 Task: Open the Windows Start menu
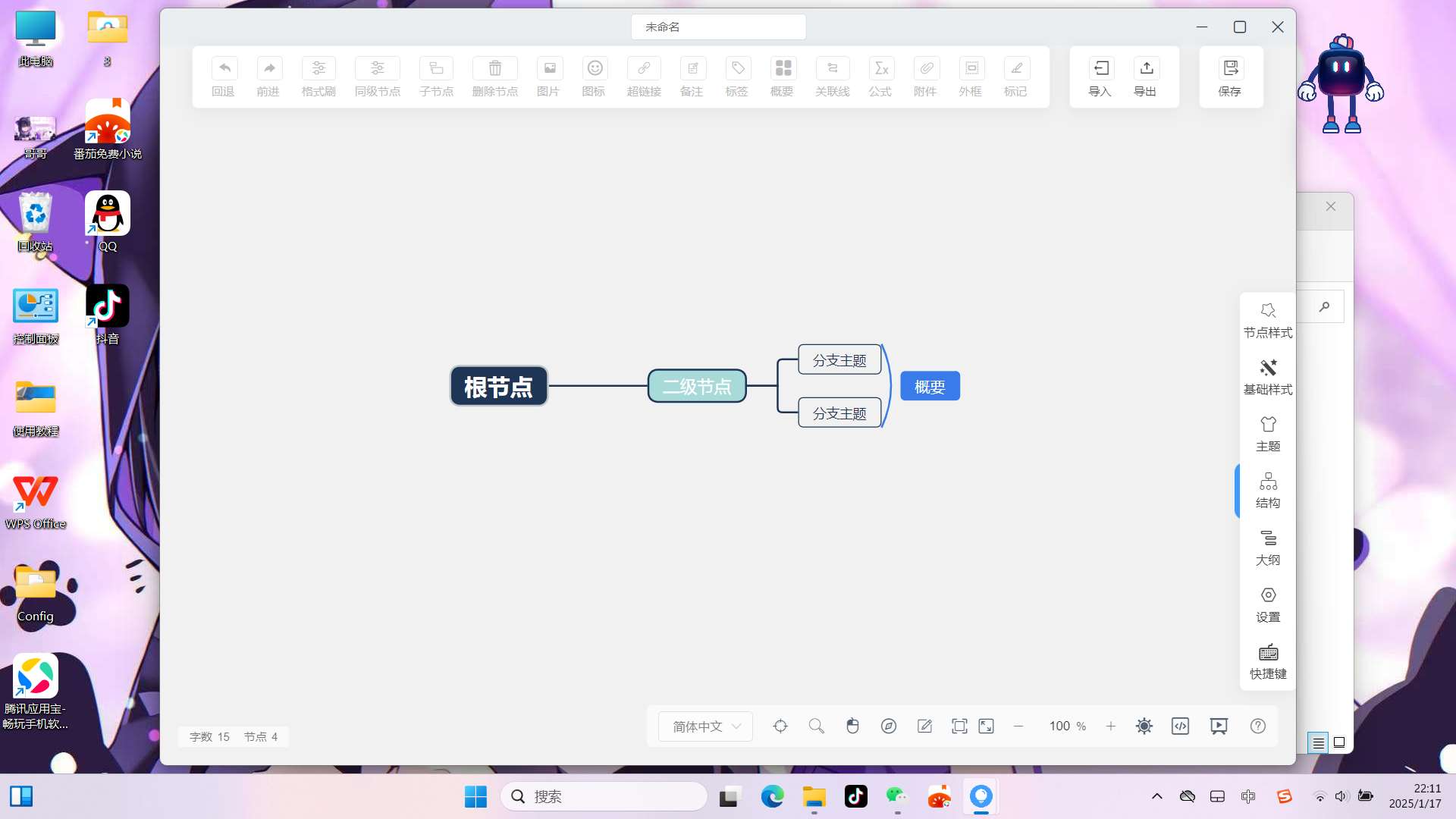(x=475, y=796)
